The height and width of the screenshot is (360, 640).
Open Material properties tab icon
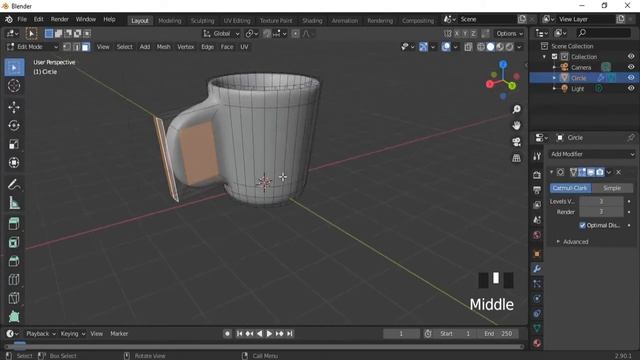(537, 343)
